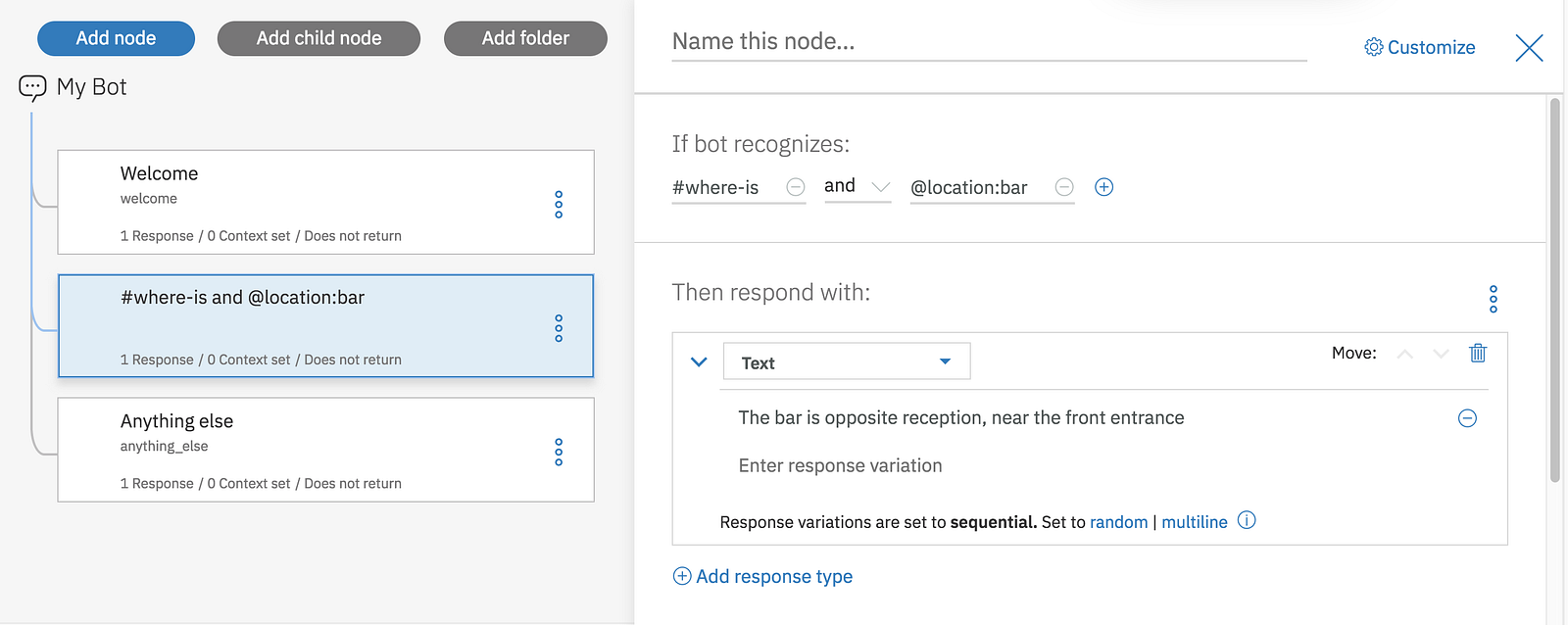
Task: Open response section three-dot options menu
Action: click(1493, 299)
